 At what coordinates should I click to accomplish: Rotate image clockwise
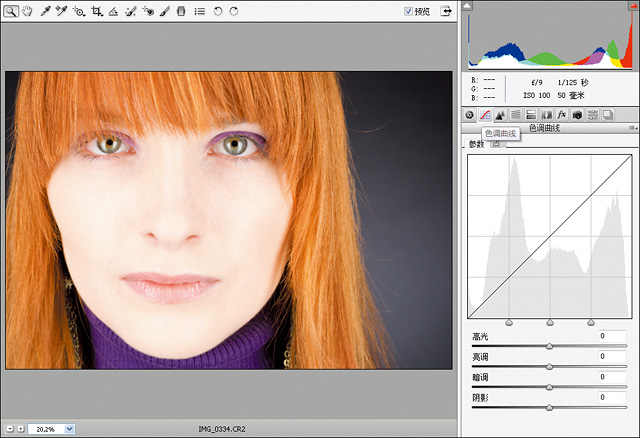coord(234,11)
